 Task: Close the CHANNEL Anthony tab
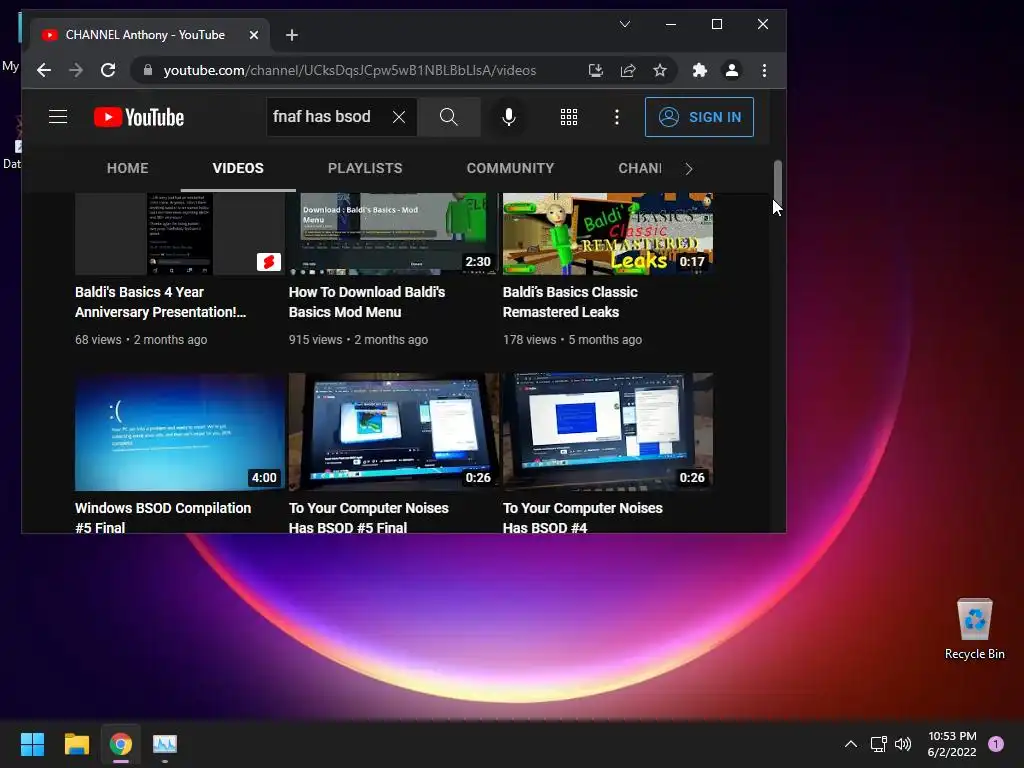pos(254,35)
